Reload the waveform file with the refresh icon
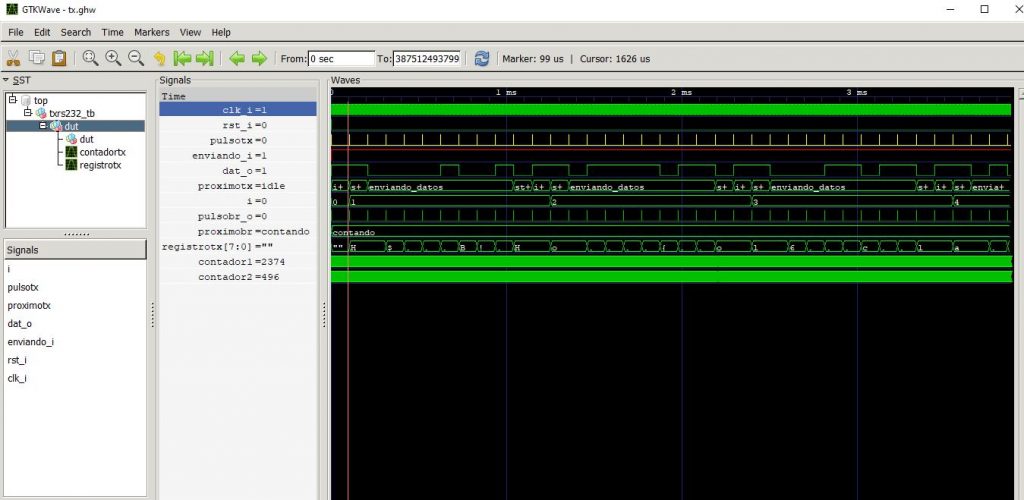Image resolution: width=1024 pixels, height=500 pixels. pyautogui.click(x=482, y=59)
